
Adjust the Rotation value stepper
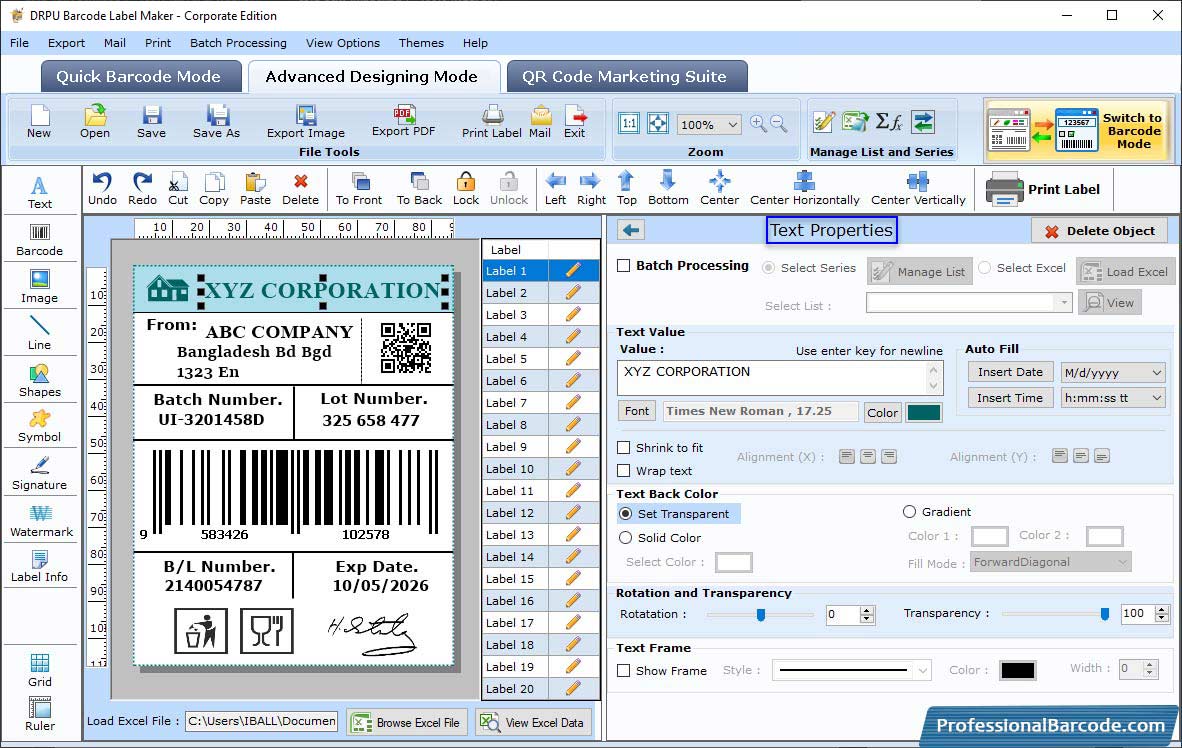867,615
